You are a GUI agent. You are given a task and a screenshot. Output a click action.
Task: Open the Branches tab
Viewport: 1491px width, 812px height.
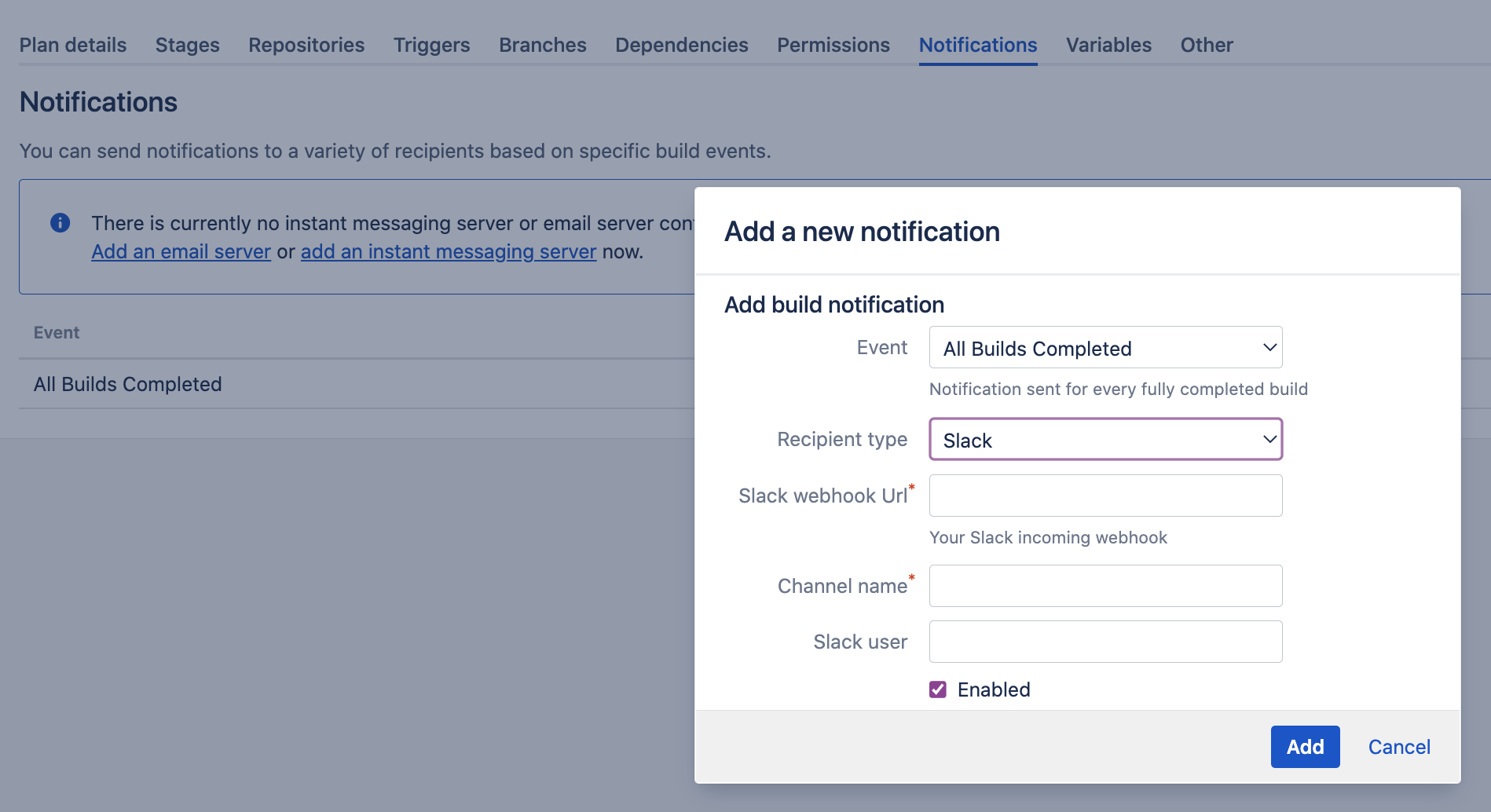543,45
